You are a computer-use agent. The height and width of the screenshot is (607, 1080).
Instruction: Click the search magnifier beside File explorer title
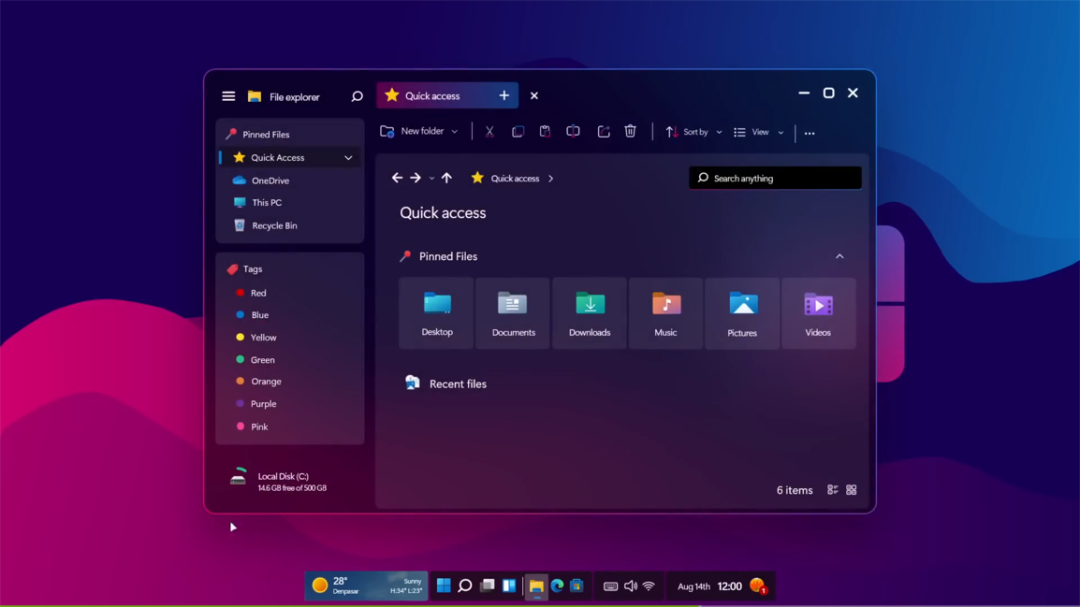point(357,96)
